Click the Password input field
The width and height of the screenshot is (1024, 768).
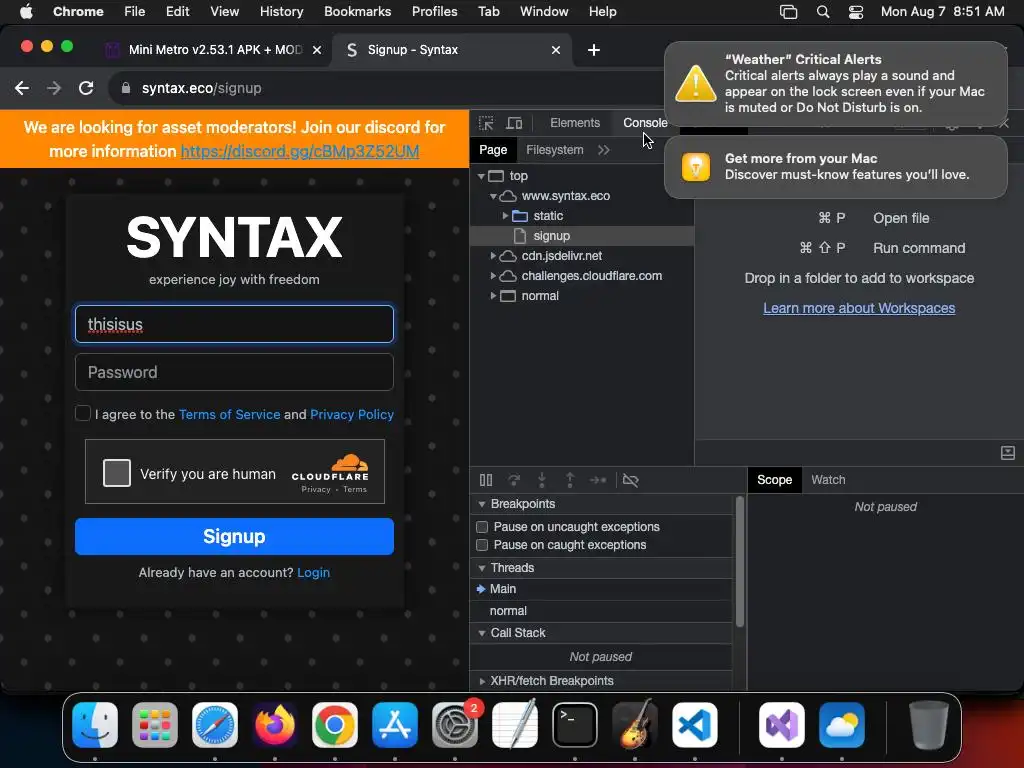click(x=234, y=372)
